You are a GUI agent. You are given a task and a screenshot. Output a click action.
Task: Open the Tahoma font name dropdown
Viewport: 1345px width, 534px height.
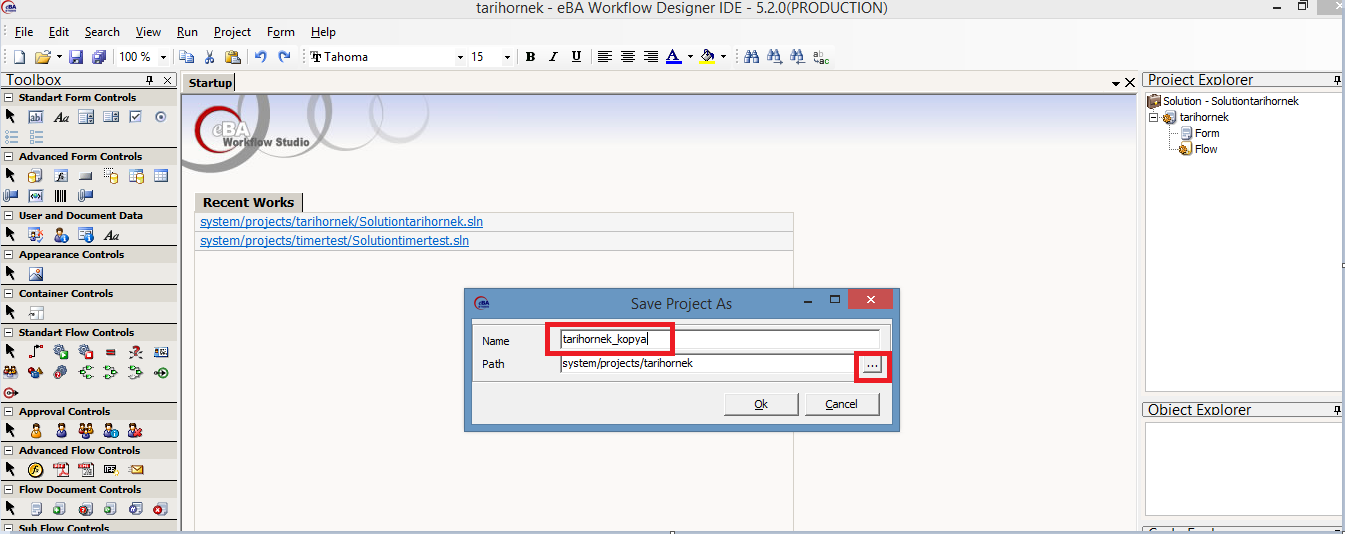(x=460, y=57)
